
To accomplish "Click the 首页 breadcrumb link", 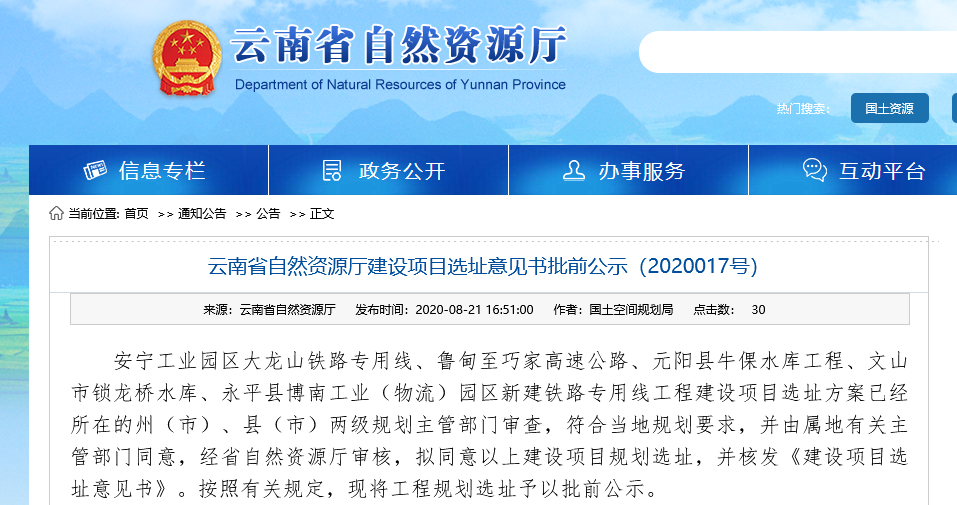I will (136, 214).
